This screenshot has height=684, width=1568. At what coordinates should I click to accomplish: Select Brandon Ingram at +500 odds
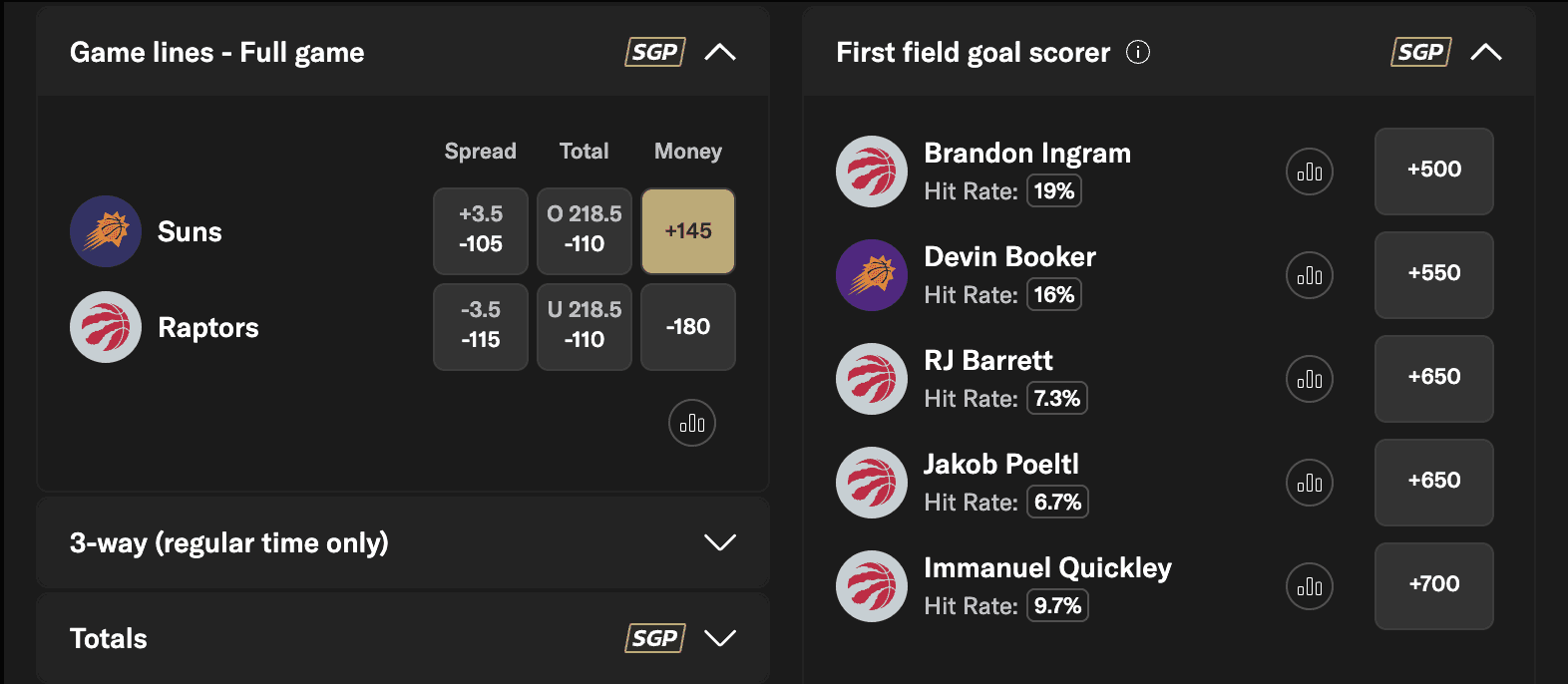1433,171
